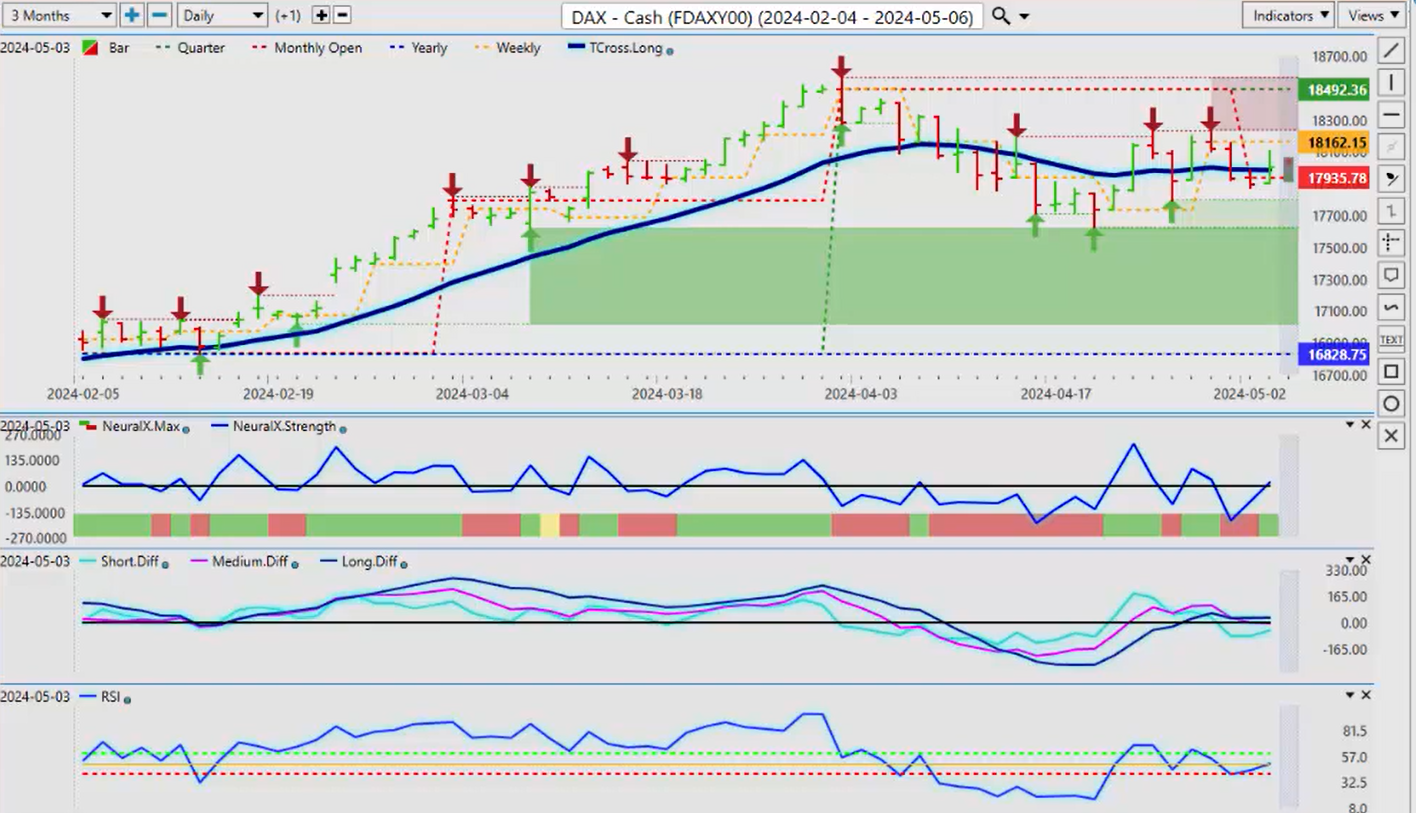Click the 2024-05-02 date axis label
This screenshot has width=1416, height=813.
coord(1248,394)
